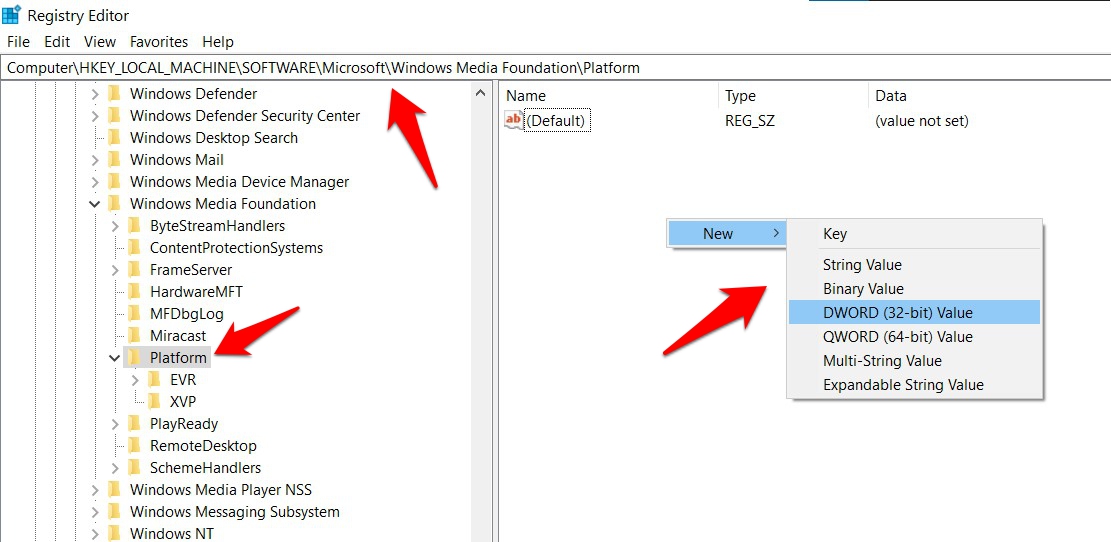This screenshot has width=1111, height=542.
Task: Choose Key from the New submenu
Action: [x=914, y=234]
